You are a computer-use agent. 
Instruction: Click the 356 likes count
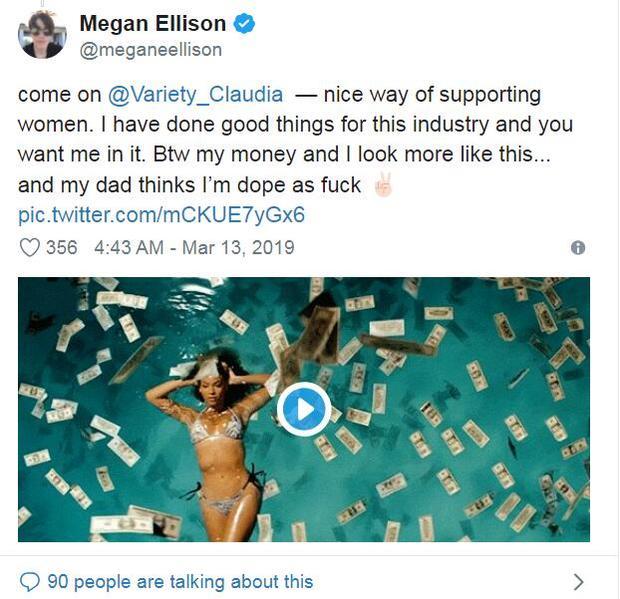[x=62, y=248]
